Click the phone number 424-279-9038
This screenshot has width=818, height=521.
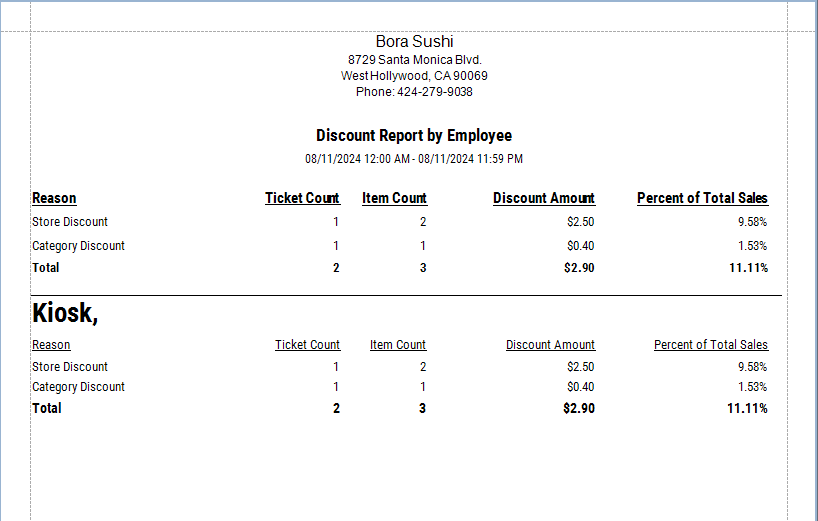pyautogui.click(x=414, y=92)
